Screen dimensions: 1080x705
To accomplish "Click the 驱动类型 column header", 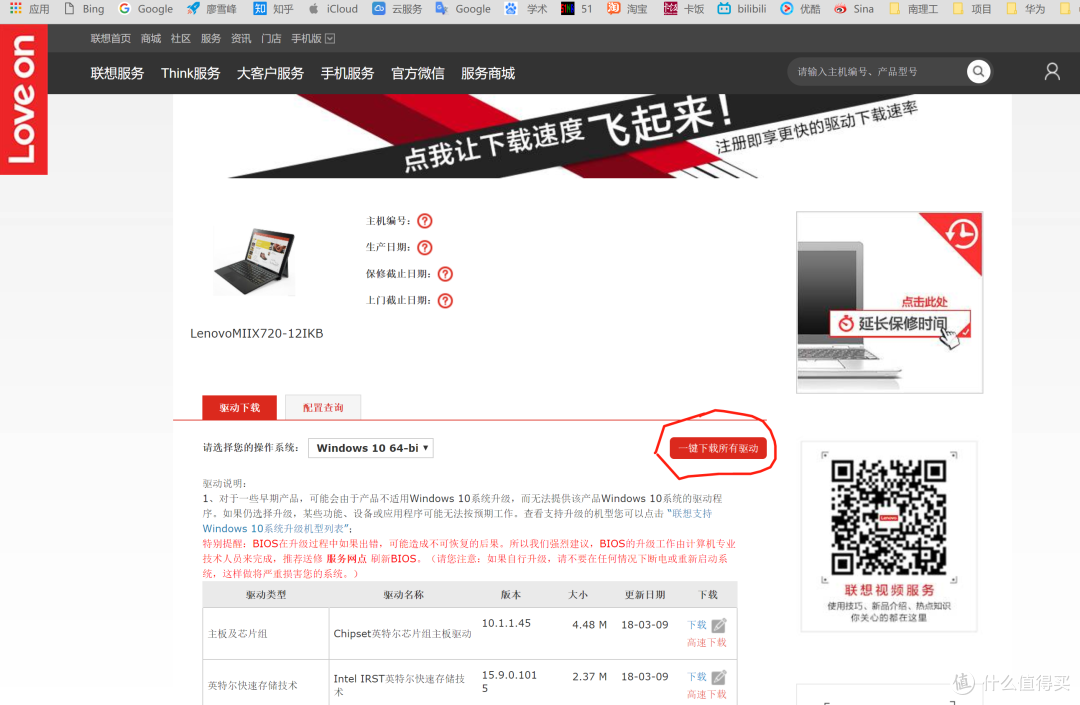I will coord(266,595).
